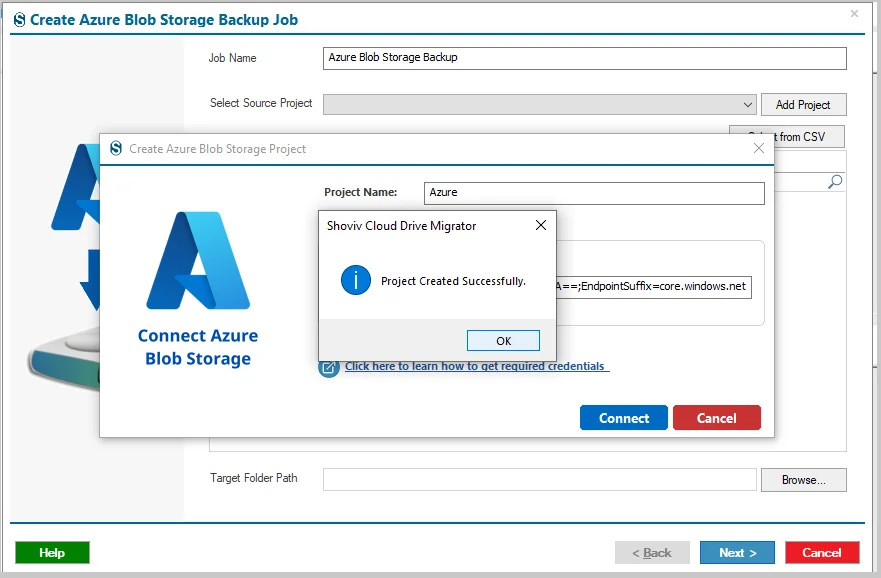Viewport: 881px width, 578px height.
Task: Click the Job Name input field
Action: click(584, 58)
